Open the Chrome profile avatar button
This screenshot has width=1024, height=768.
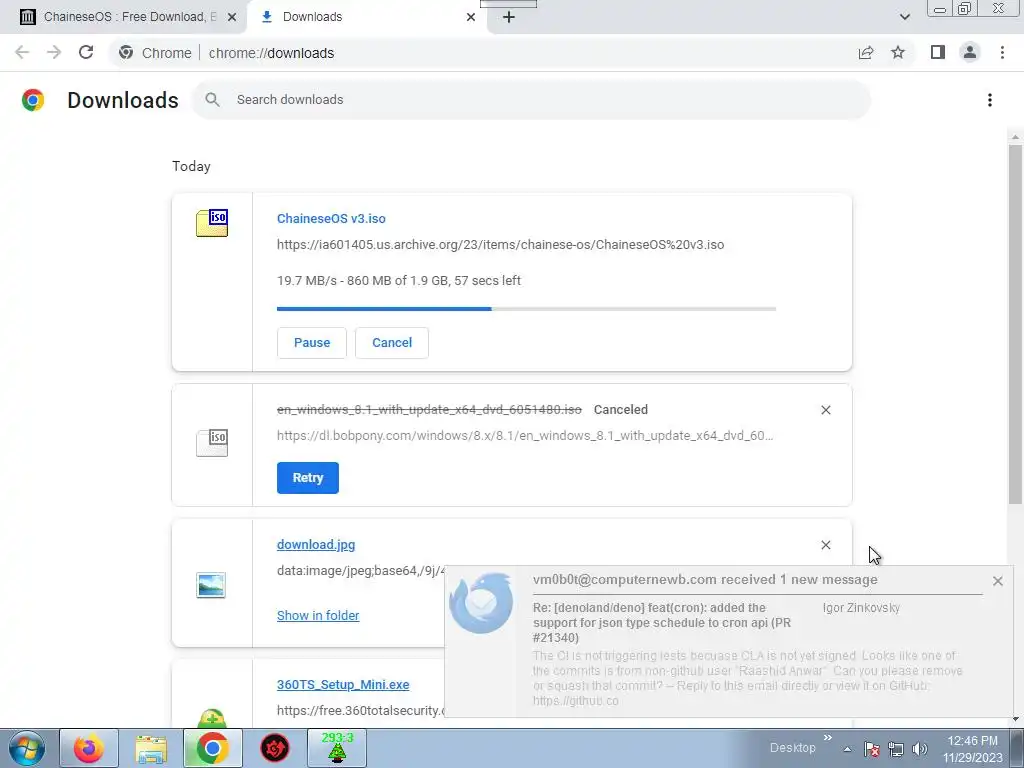(970, 53)
